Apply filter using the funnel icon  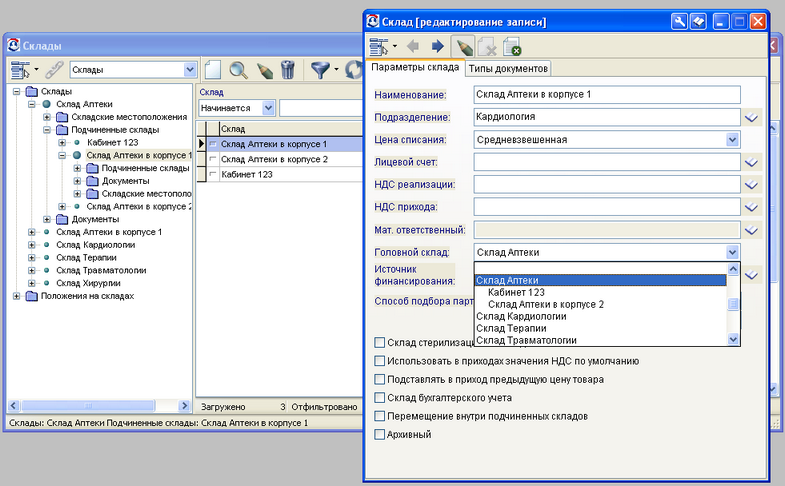tap(320, 70)
